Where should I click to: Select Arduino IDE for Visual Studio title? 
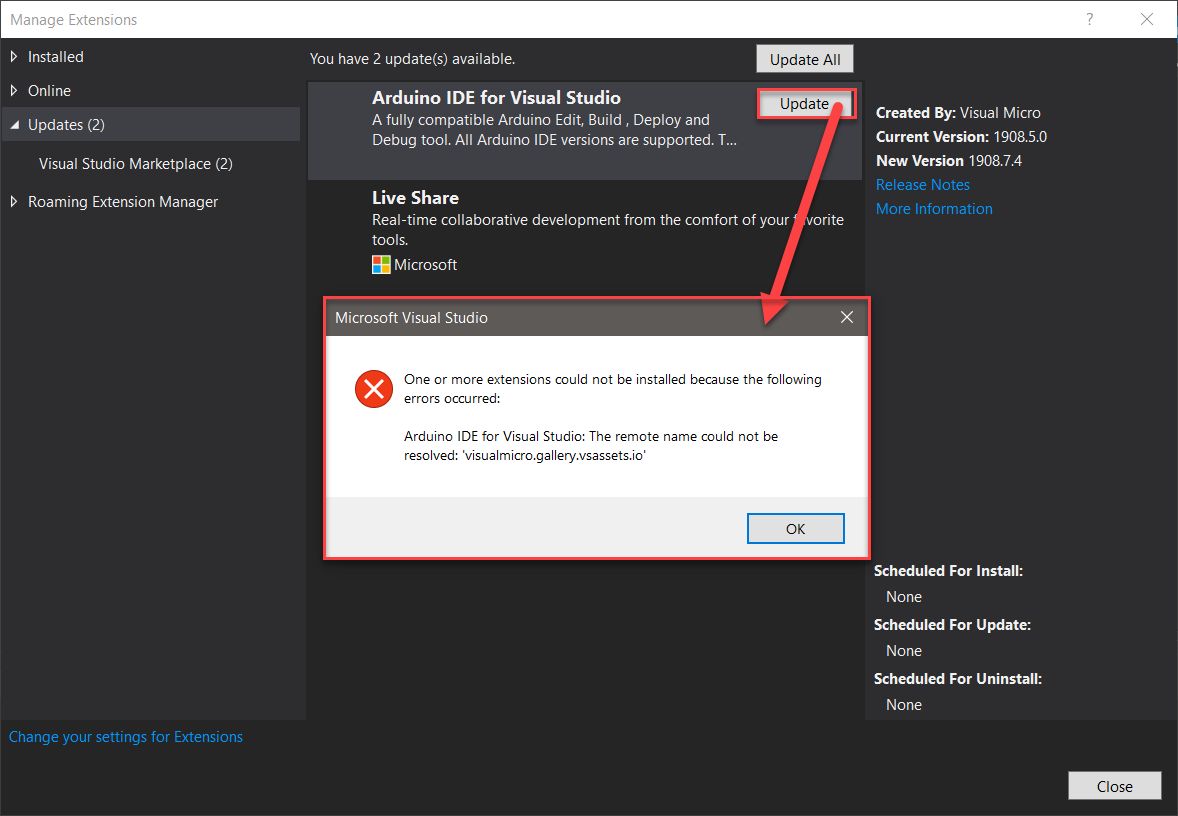coord(496,98)
